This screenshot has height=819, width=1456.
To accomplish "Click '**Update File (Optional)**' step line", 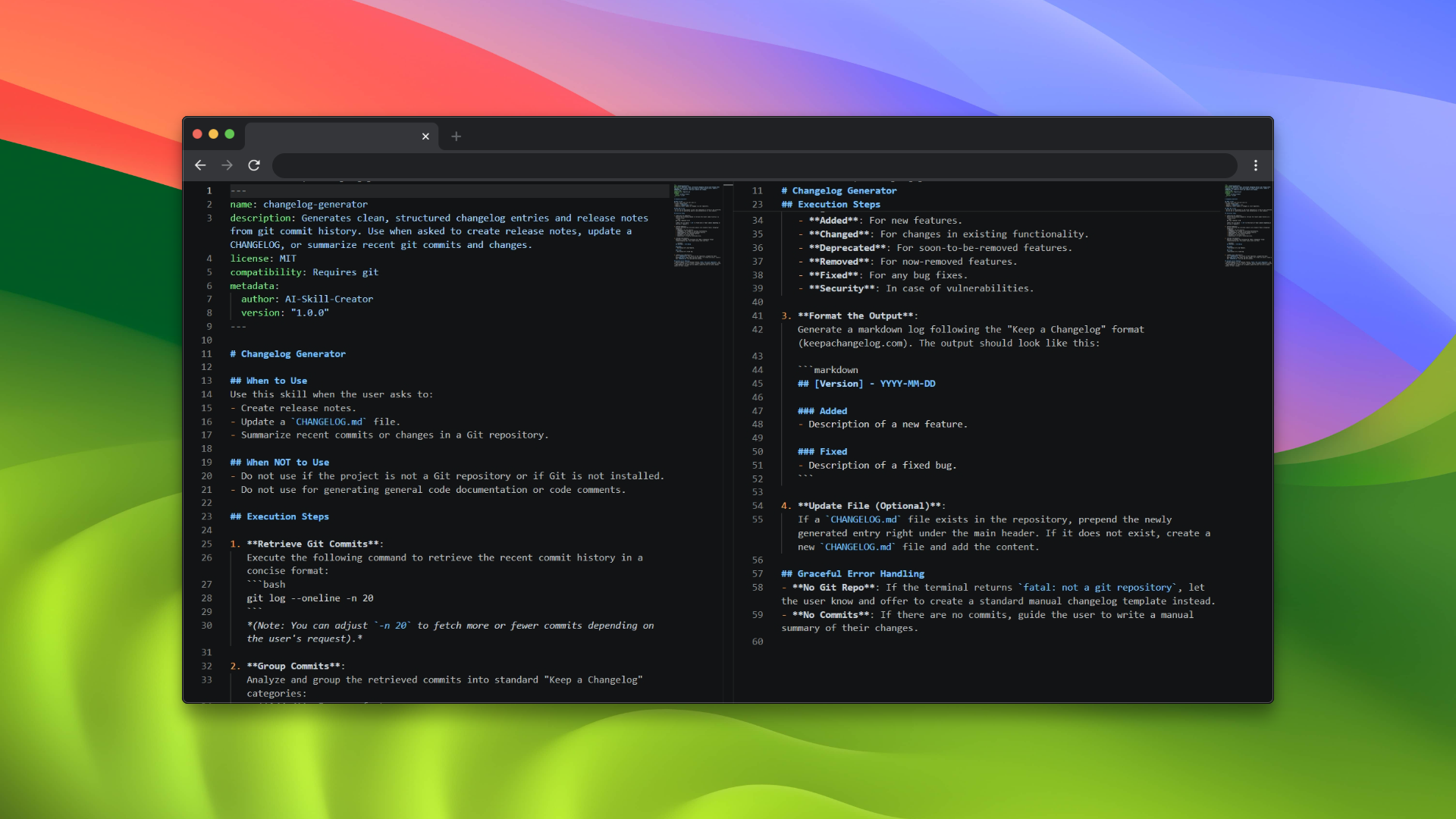I will 863,507.
